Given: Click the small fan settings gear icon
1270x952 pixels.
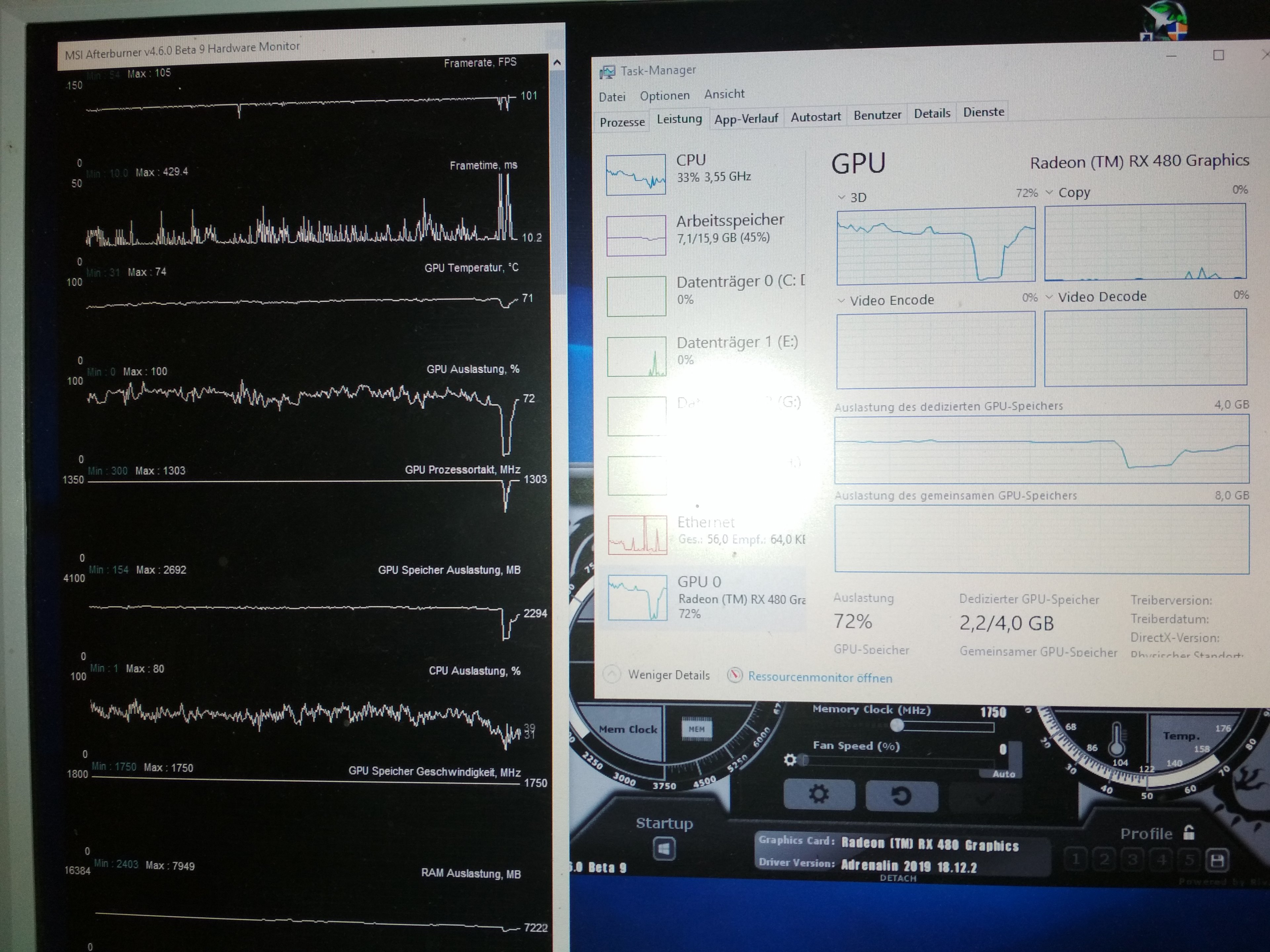Looking at the screenshot, I should click(790, 760).
